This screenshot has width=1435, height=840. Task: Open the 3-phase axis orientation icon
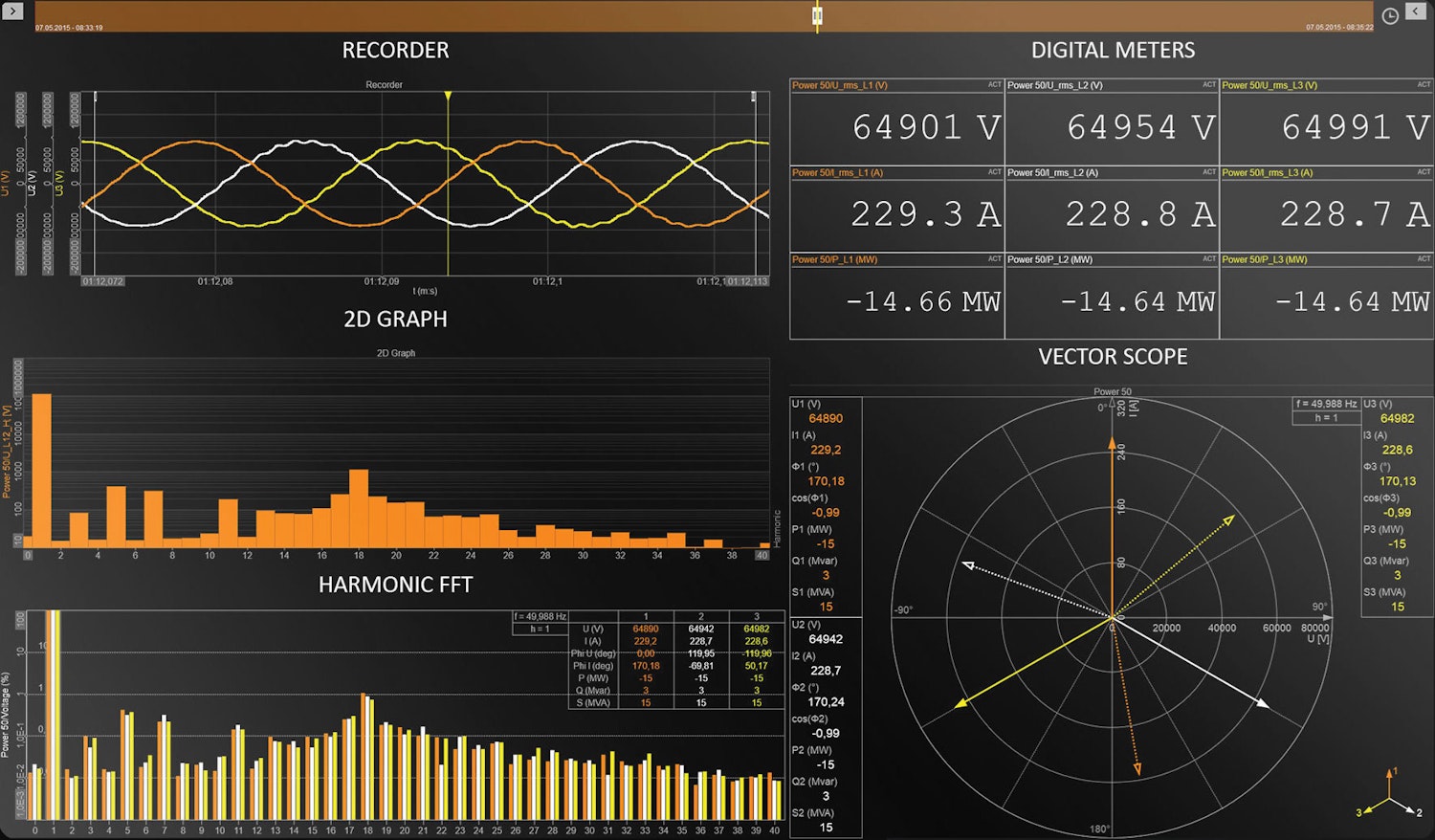point(1389,793)
